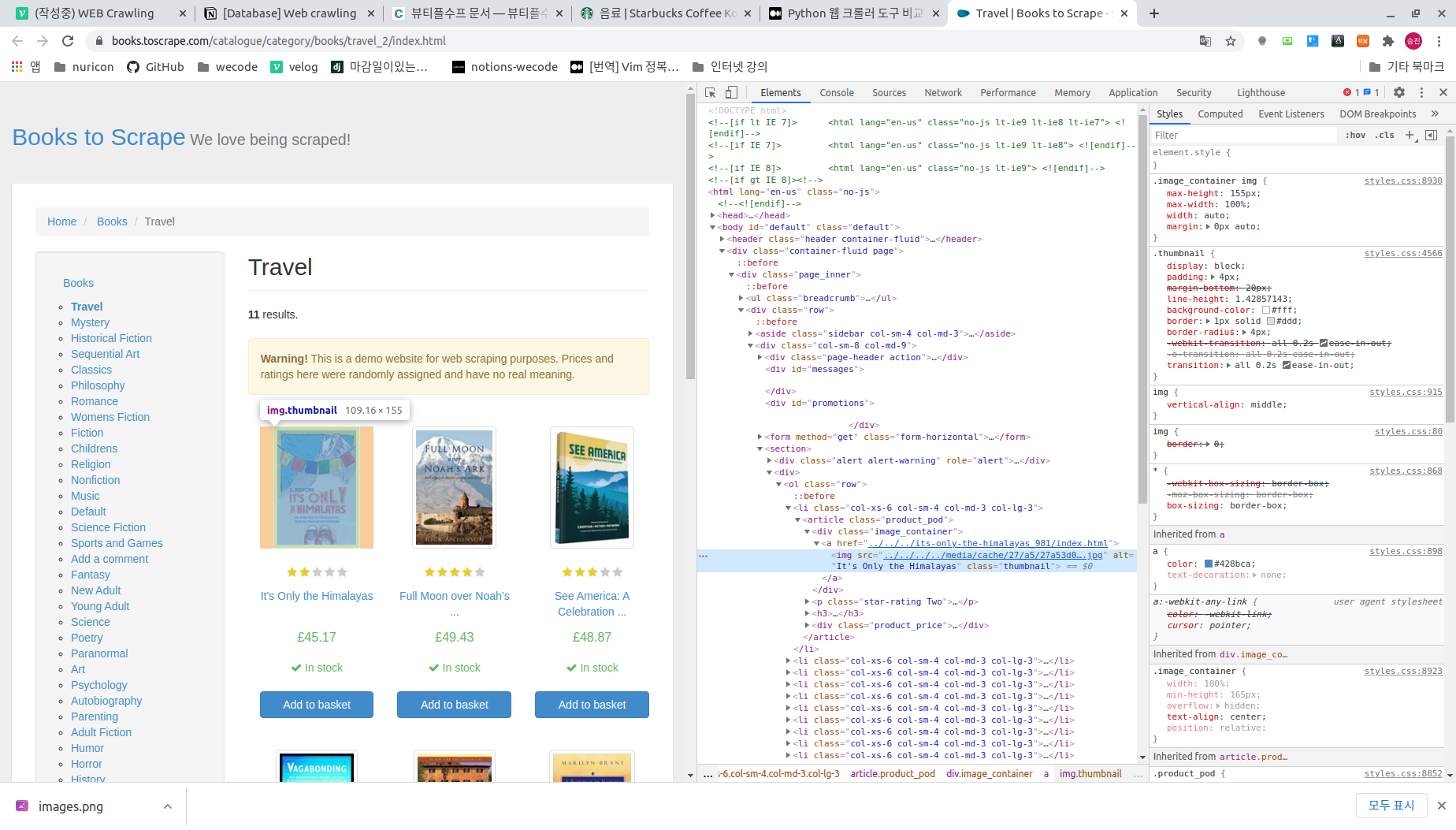
Task: Click the Full Moon over Noah's Ark cover
Action: tap(455, 487)
